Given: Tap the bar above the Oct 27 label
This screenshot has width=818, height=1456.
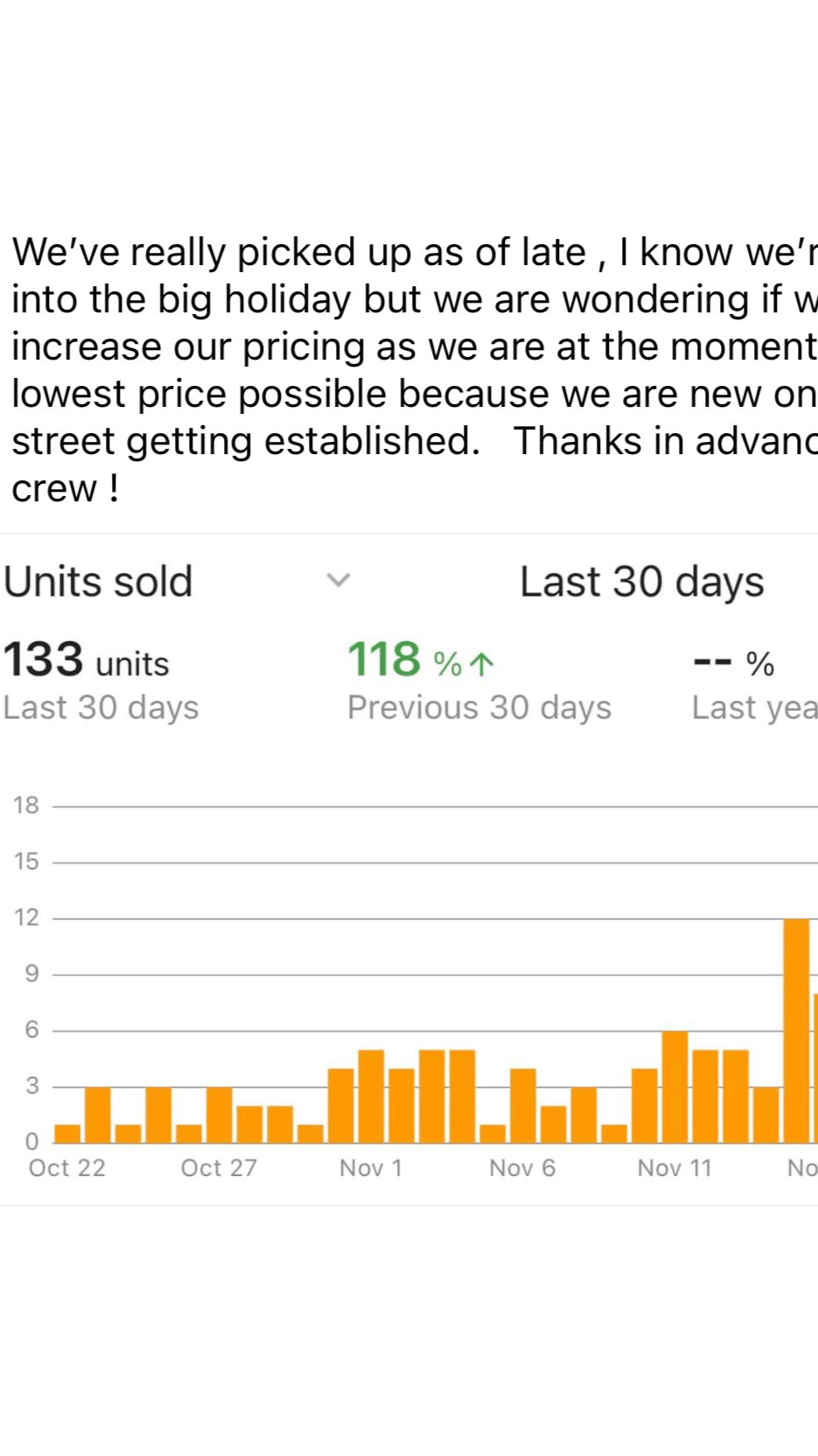Looking at the screenshot, I should point(219,1115).
